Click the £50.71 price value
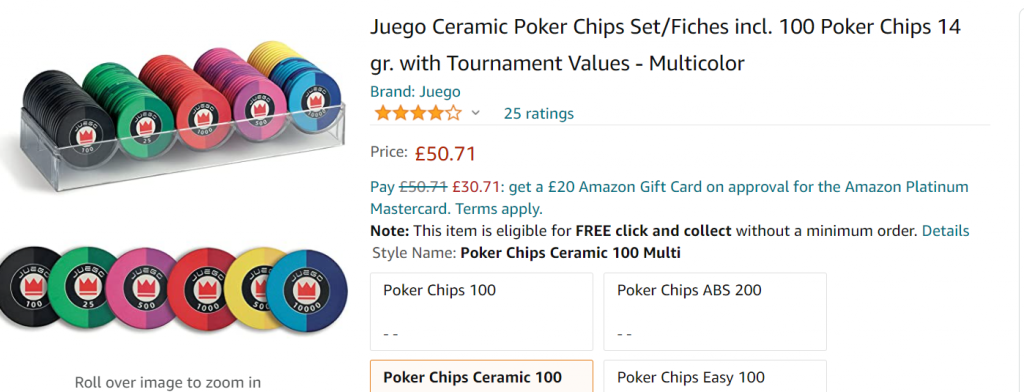 445,154
